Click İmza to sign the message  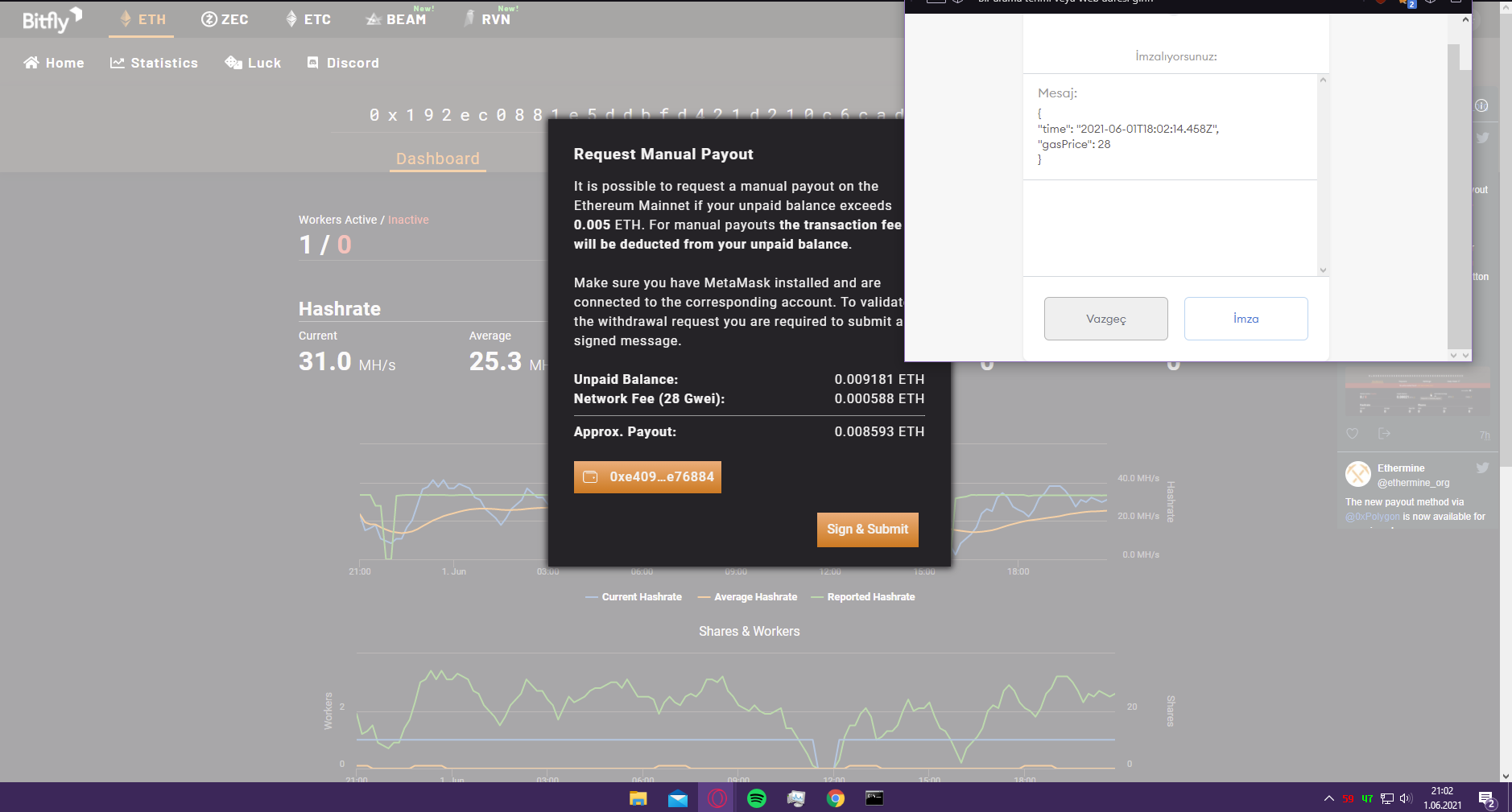point(1246,319)
